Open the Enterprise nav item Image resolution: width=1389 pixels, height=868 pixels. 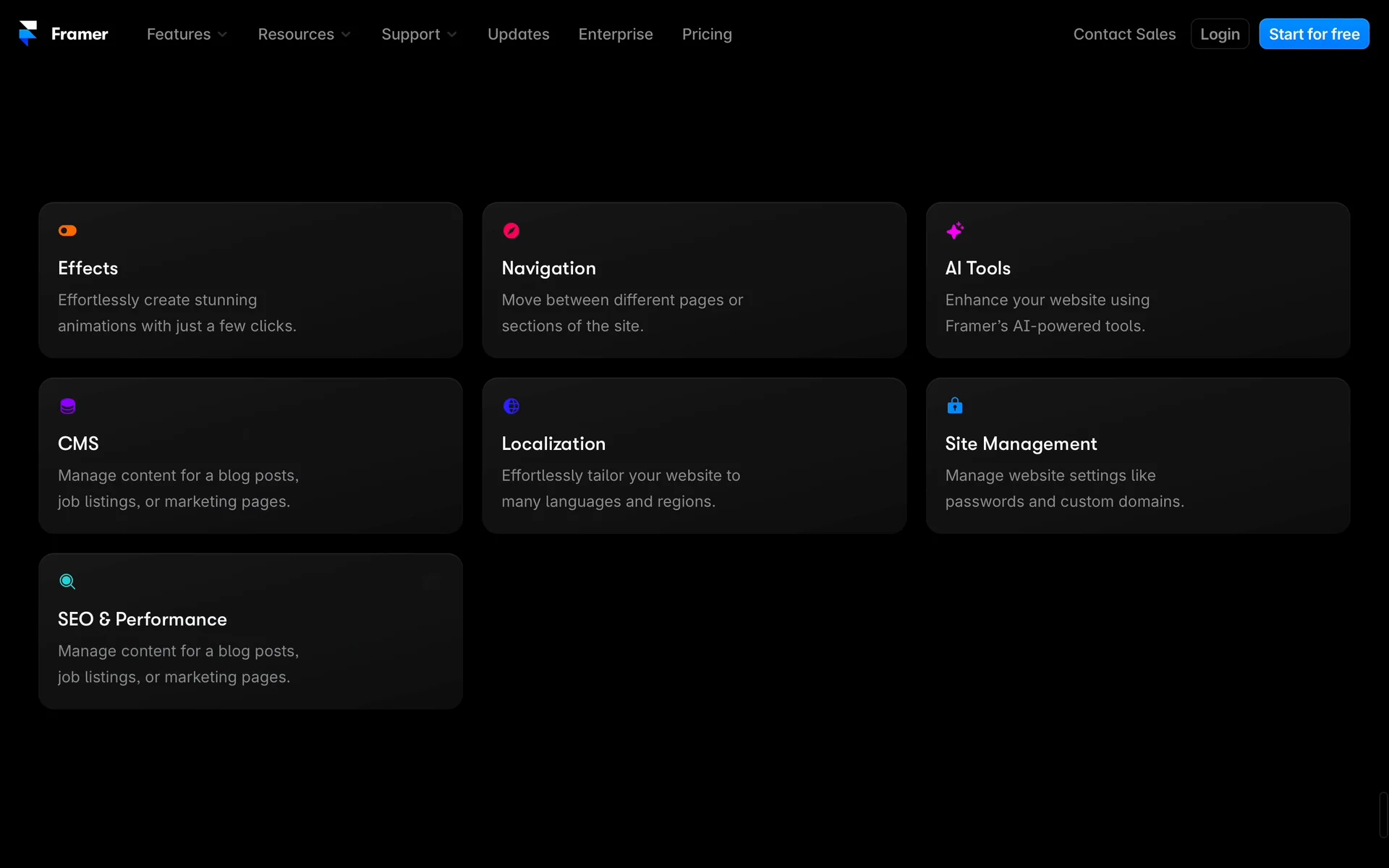[x=615, y=34]
